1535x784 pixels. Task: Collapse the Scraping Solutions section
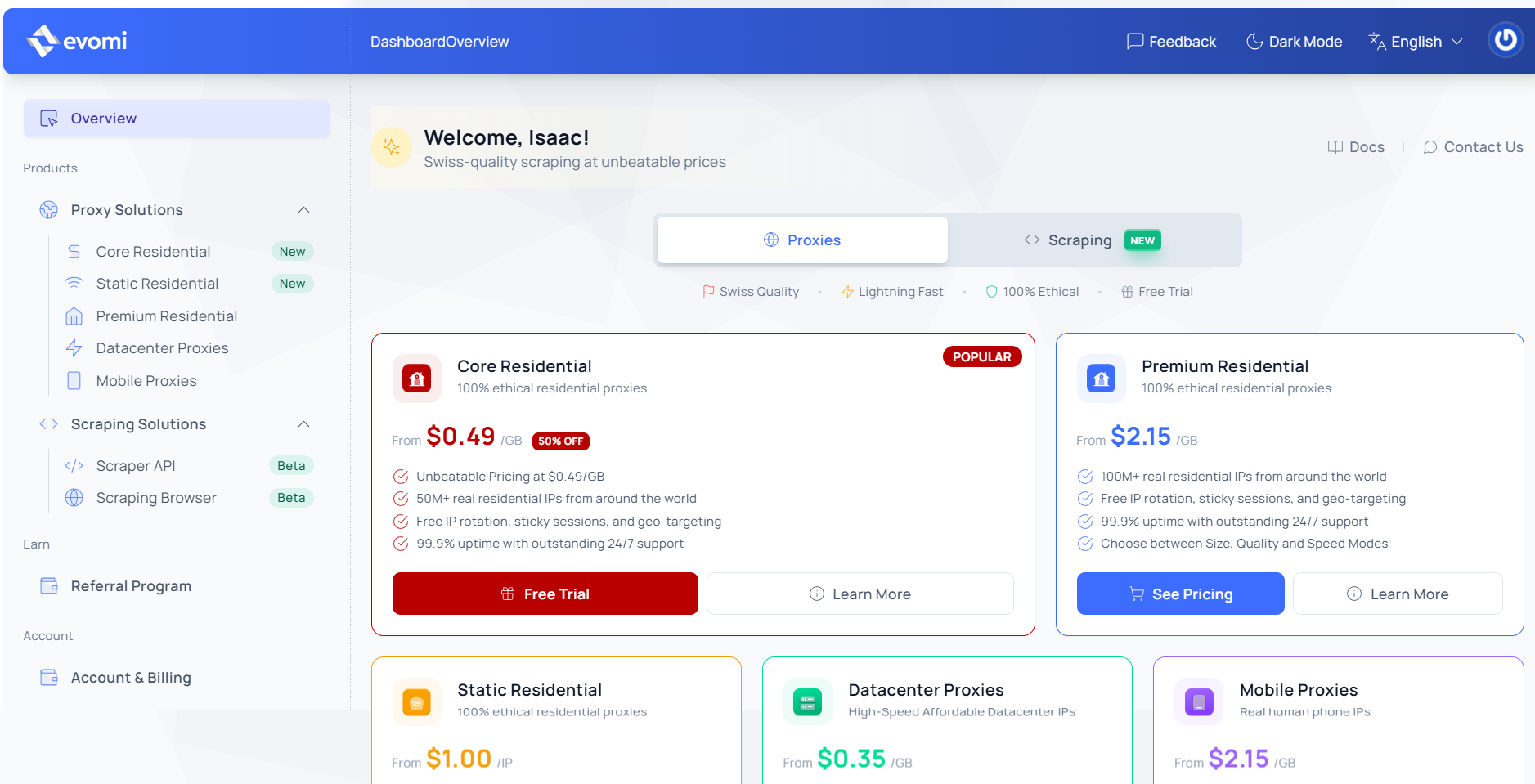pos(303,424)
